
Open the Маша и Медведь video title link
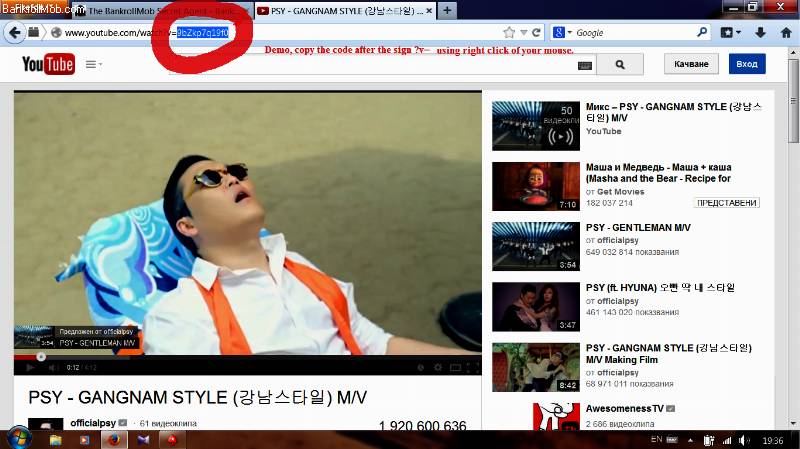659,173
